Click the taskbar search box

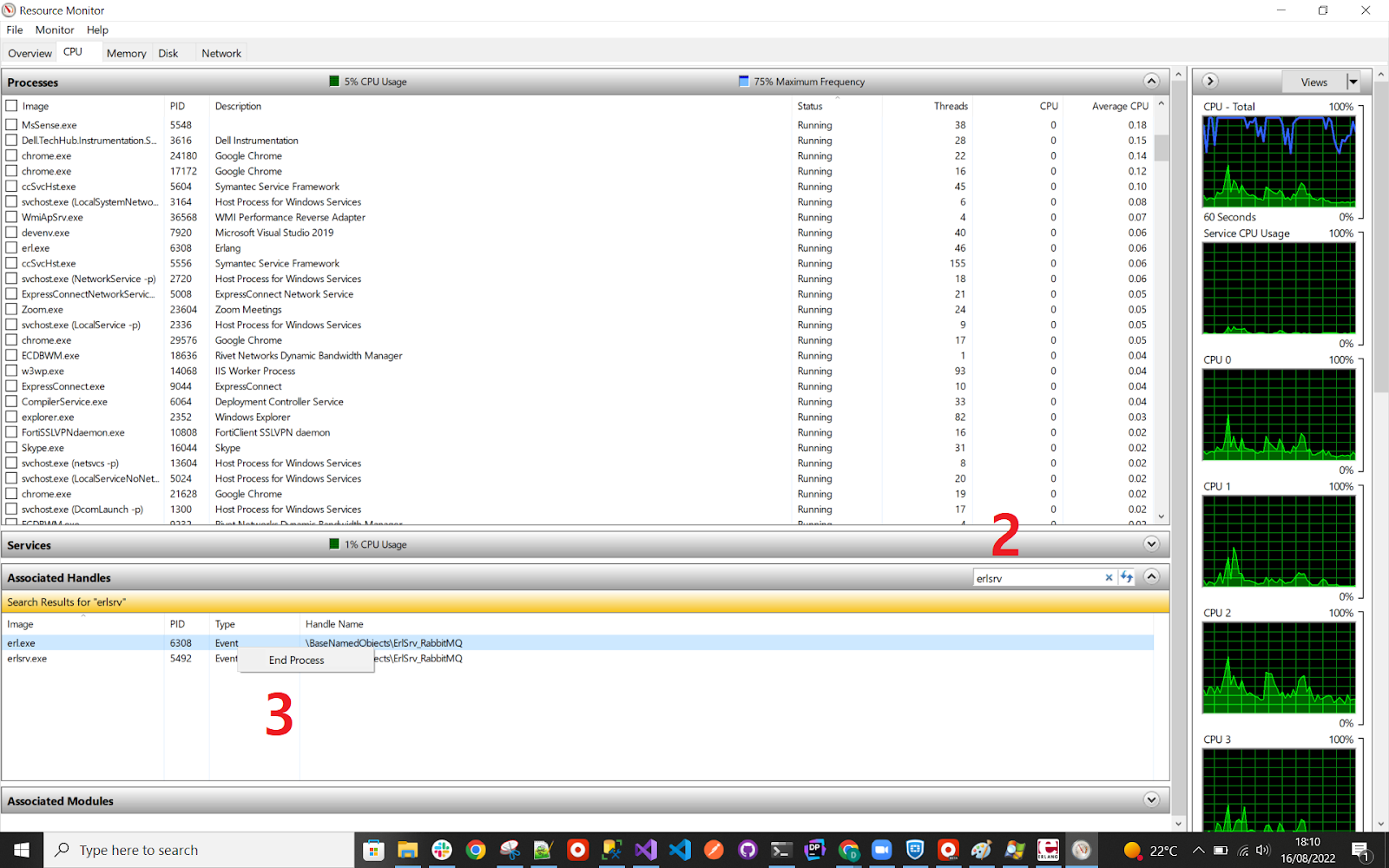(199, 850)
